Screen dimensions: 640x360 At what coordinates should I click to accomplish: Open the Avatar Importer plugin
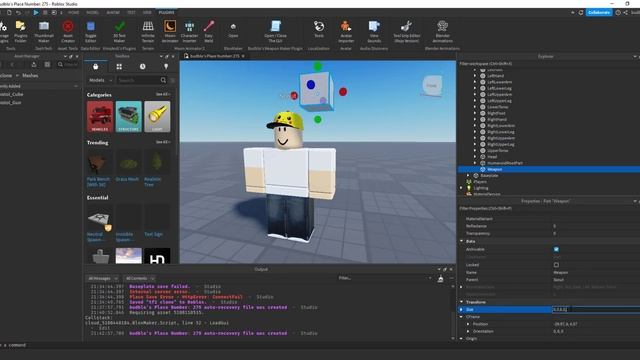click(346, 31)
